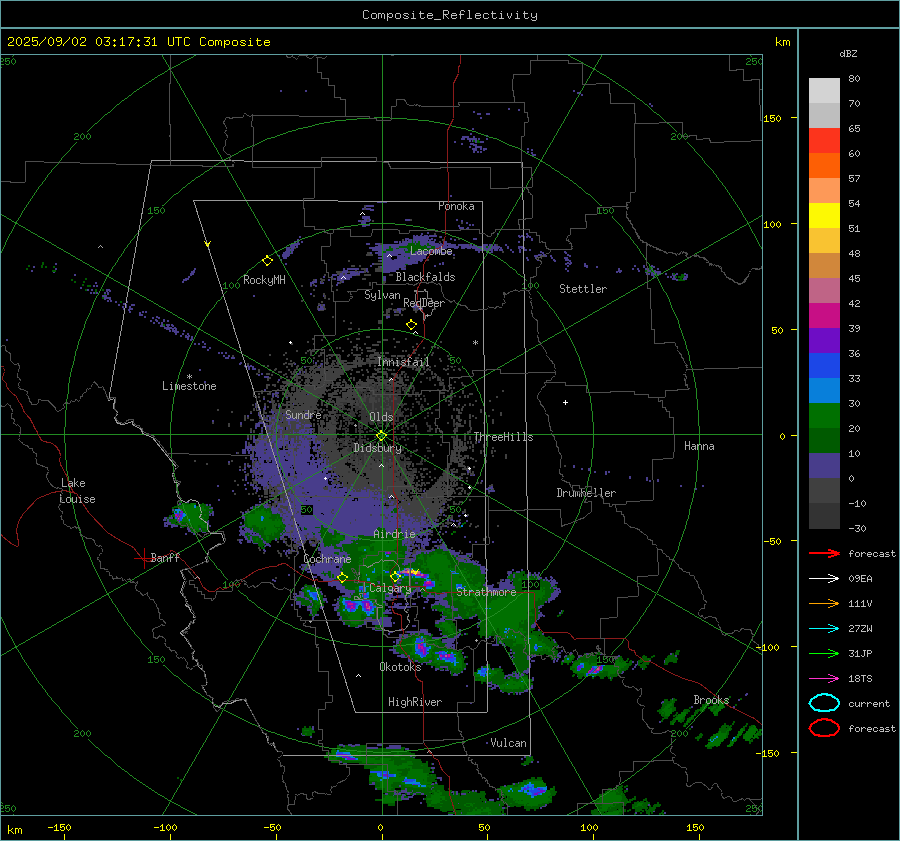Click the Stettler city label
Viewport: 900px width, 841px height.
[583, 289]
